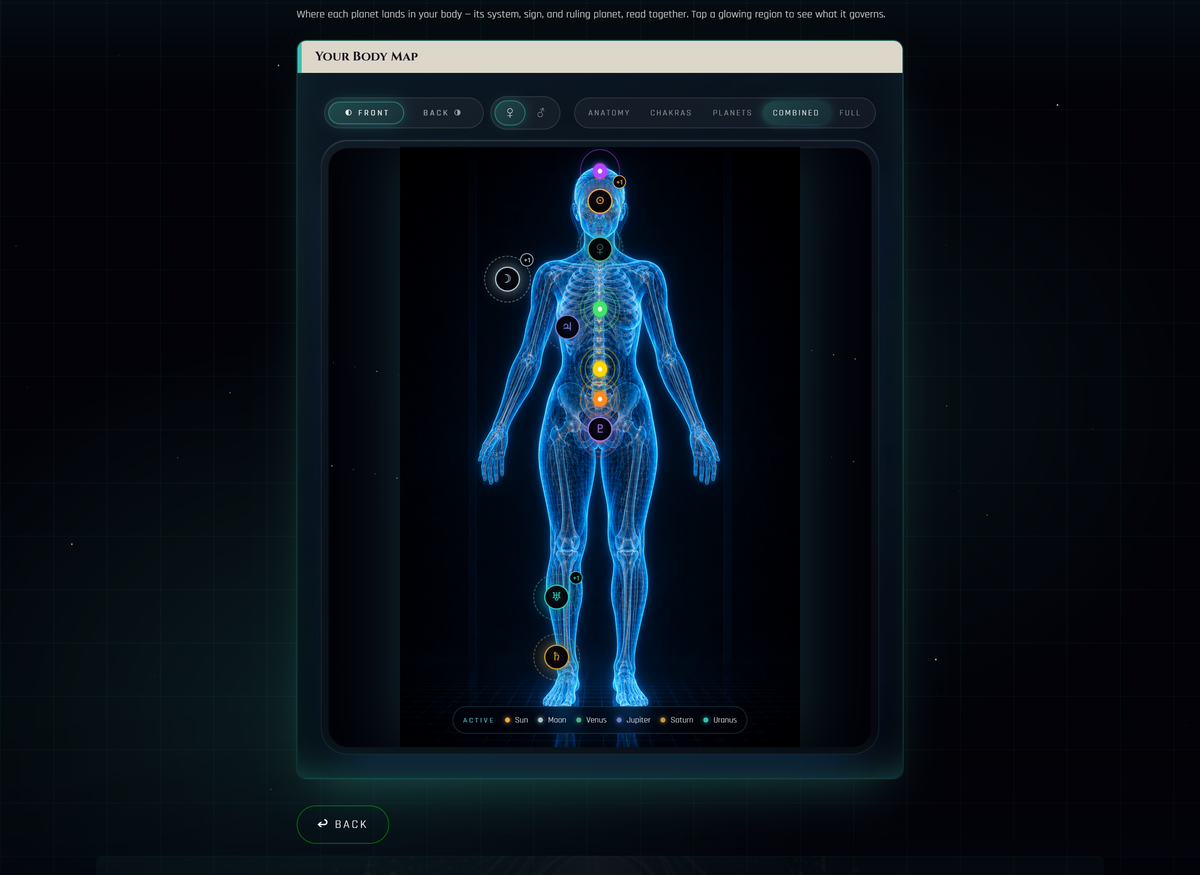Image resolution: width=1200 pixels, height=875 pixels.
Task: Open the Chakras layer tab
Action: (671, 113)
